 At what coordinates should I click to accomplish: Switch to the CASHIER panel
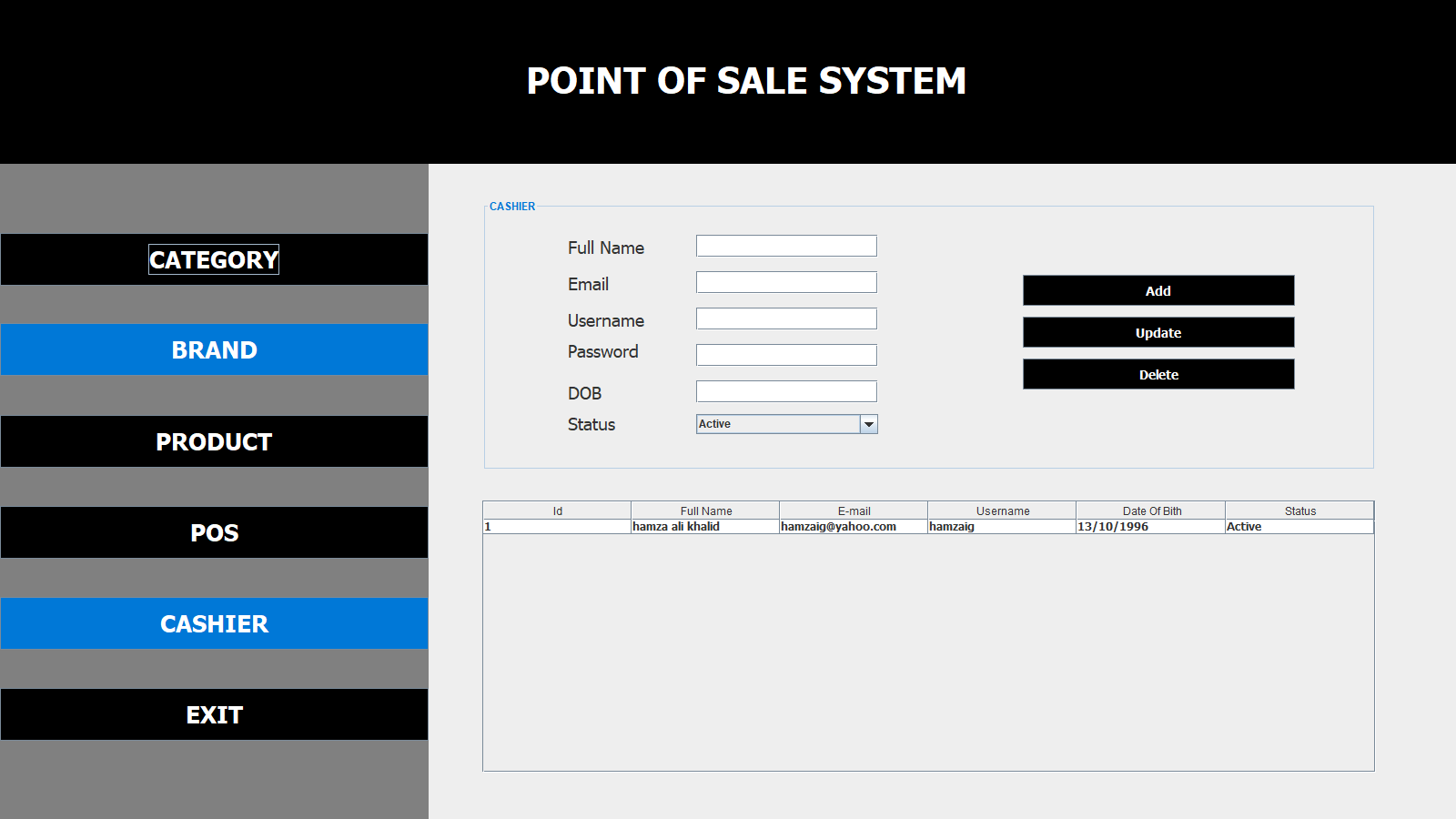tap(214, 623)
